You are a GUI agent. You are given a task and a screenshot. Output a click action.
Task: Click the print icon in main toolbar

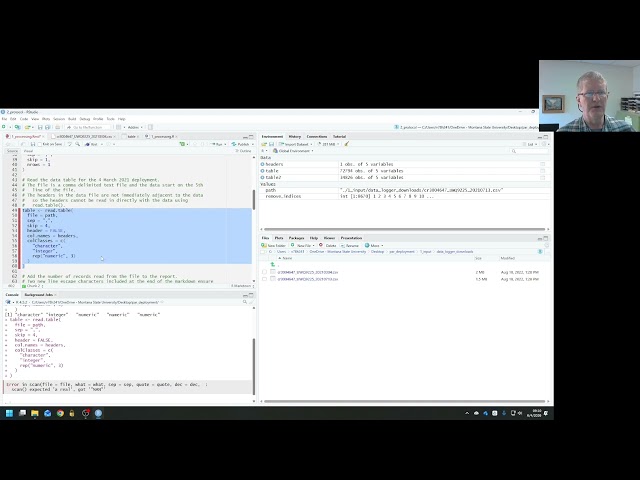(x=58, y=127)
